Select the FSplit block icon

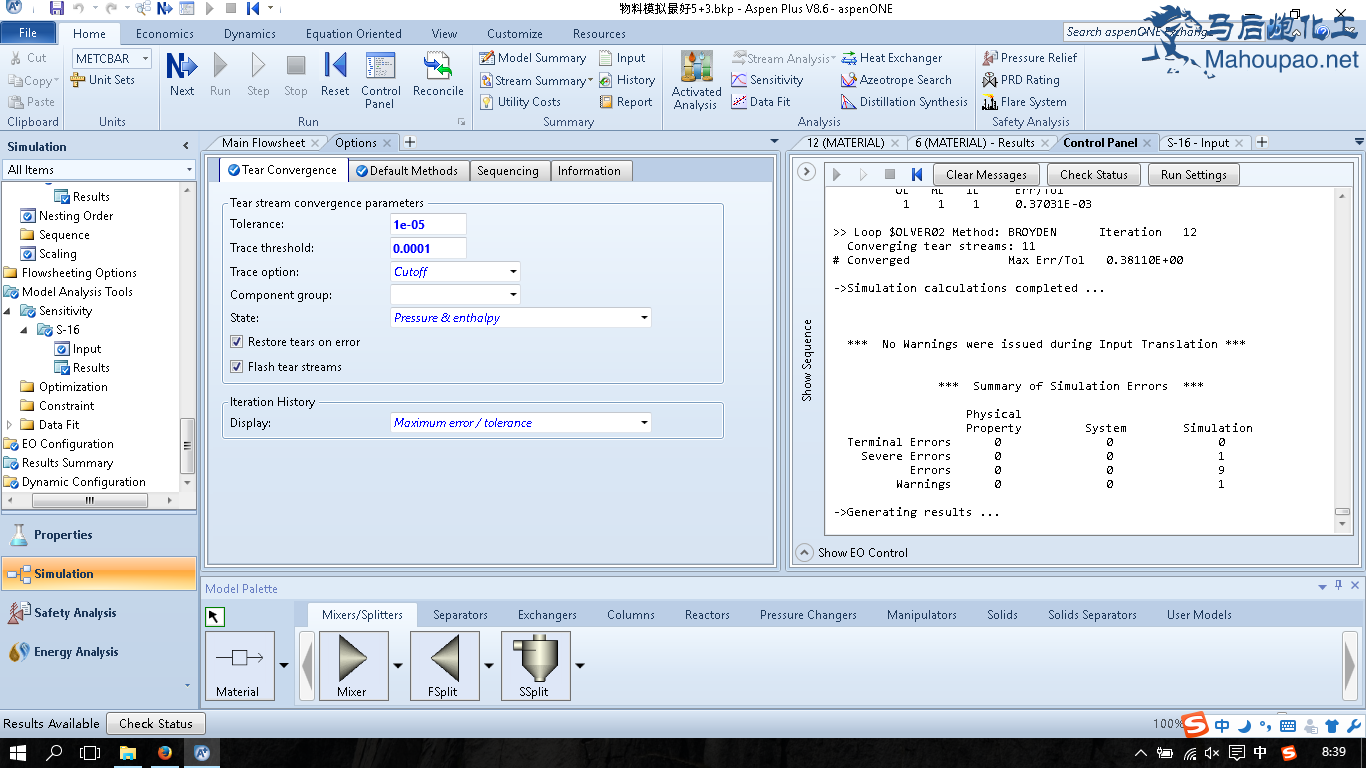(445, 665)
